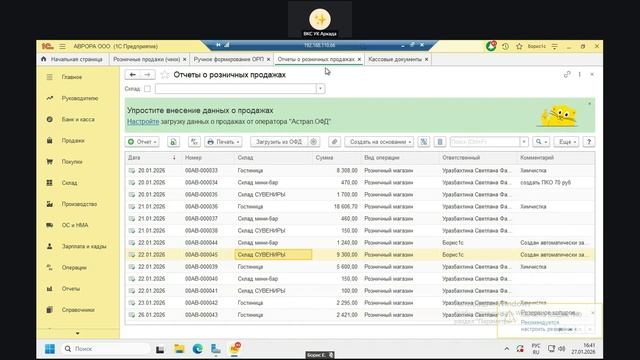This screenshot has width=640, height=360.
Task: Click into the Поиск (Ctrl+F) search field
Action: (484, 142)
